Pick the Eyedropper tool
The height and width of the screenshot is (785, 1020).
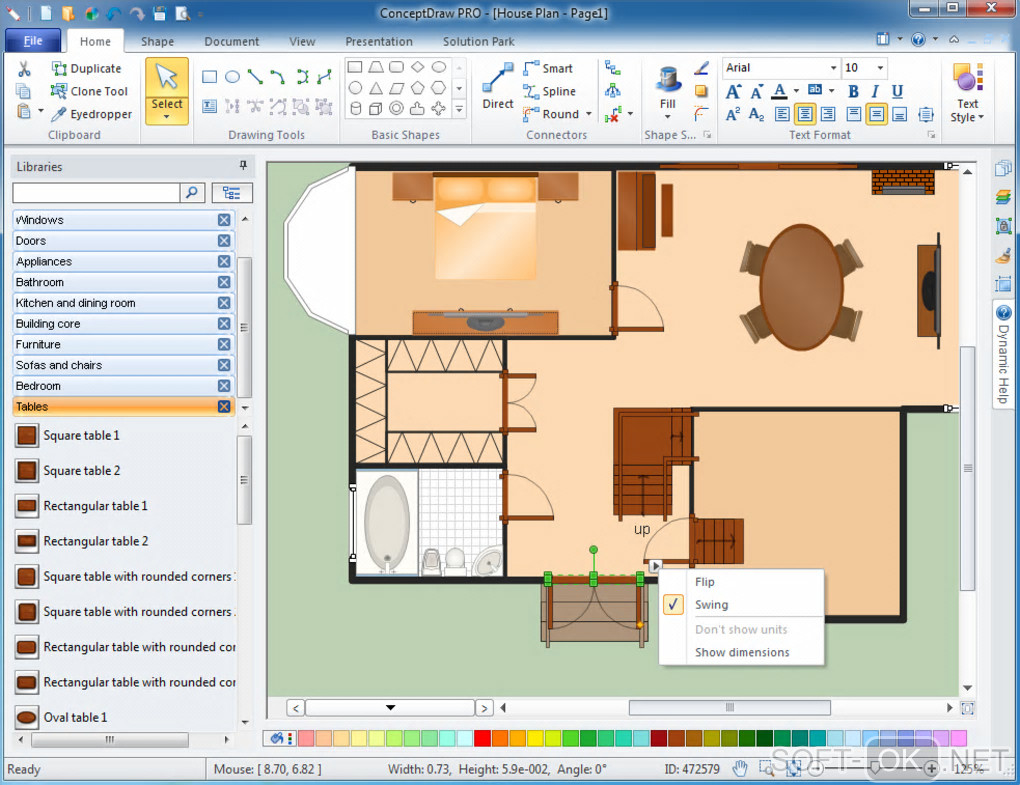coord(92,114)
